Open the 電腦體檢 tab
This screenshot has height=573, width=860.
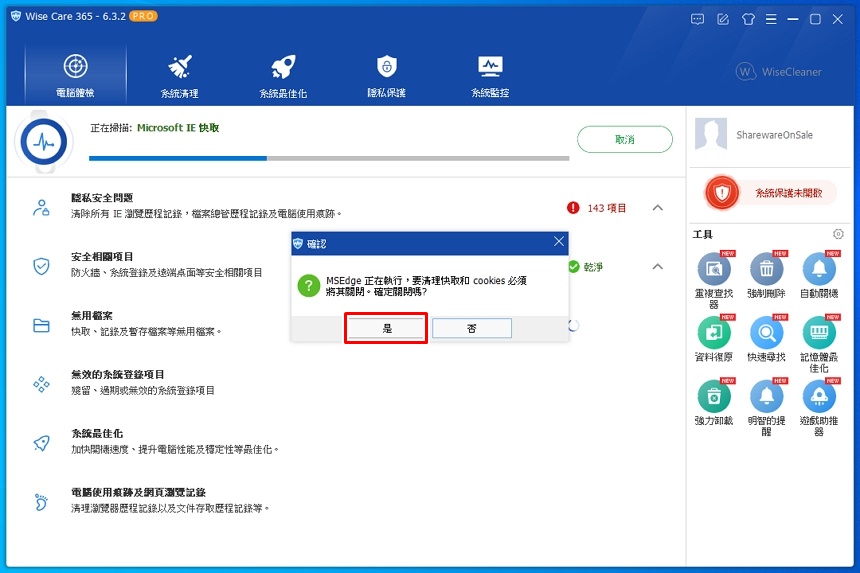[76, 75]
